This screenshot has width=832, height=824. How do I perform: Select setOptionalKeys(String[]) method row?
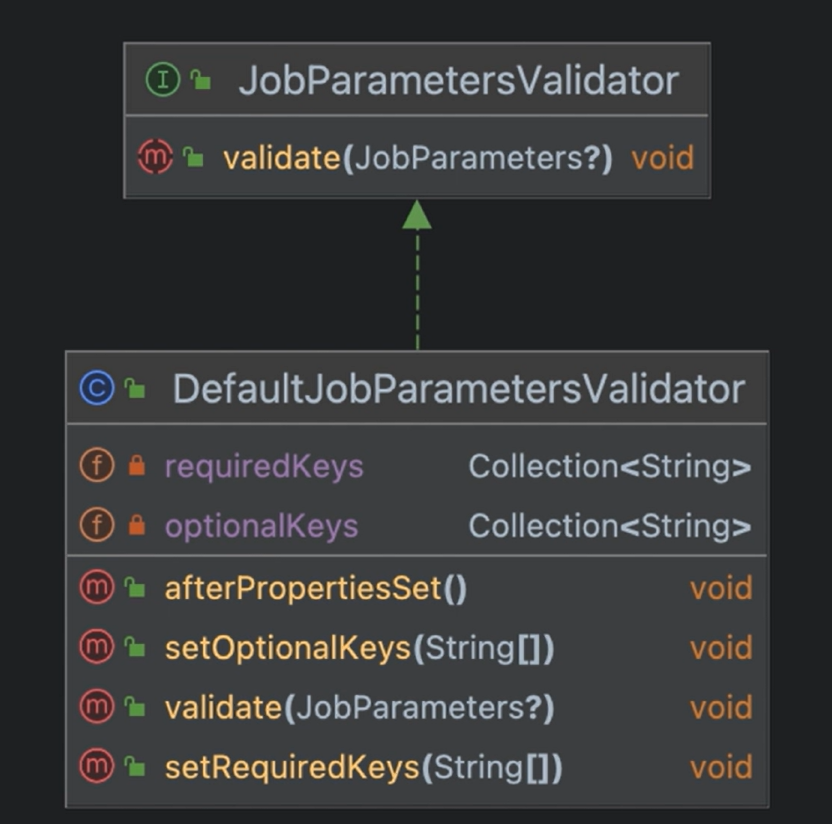tap(359, 648)
